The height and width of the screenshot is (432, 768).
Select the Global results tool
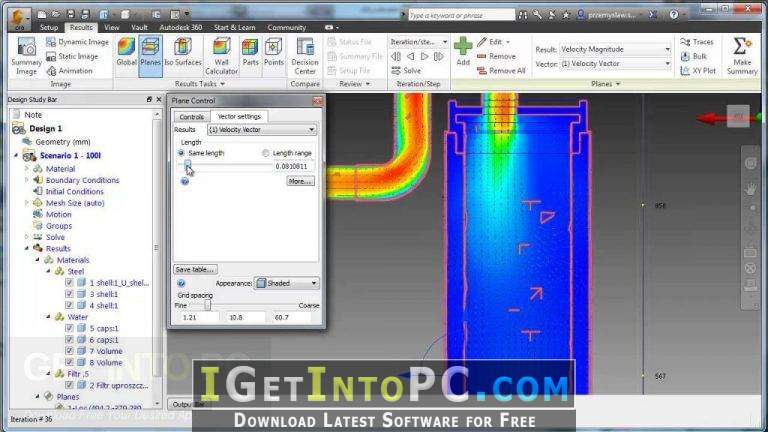126,52
